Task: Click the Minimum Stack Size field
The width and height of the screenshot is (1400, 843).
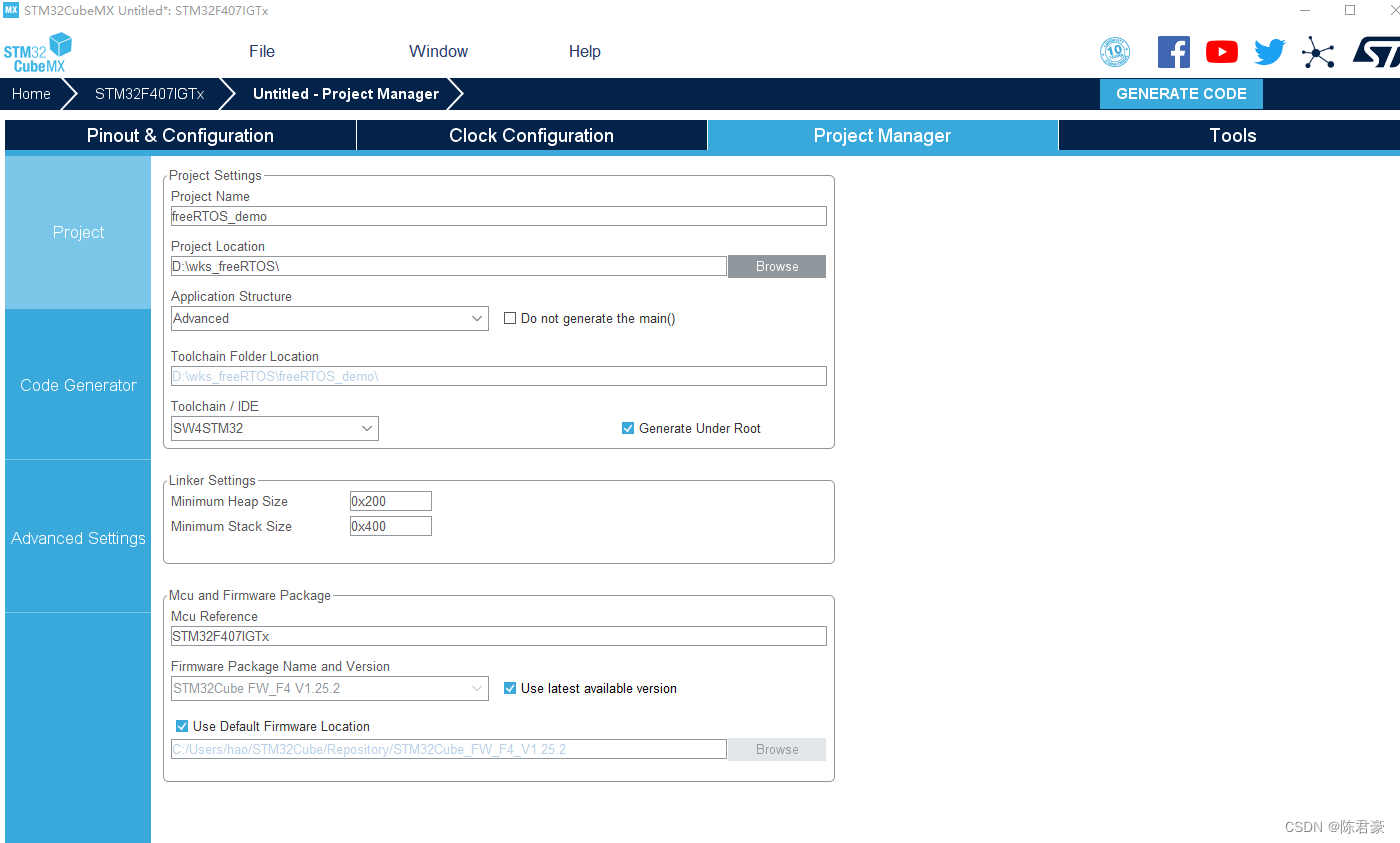Action: click(391, 526)
